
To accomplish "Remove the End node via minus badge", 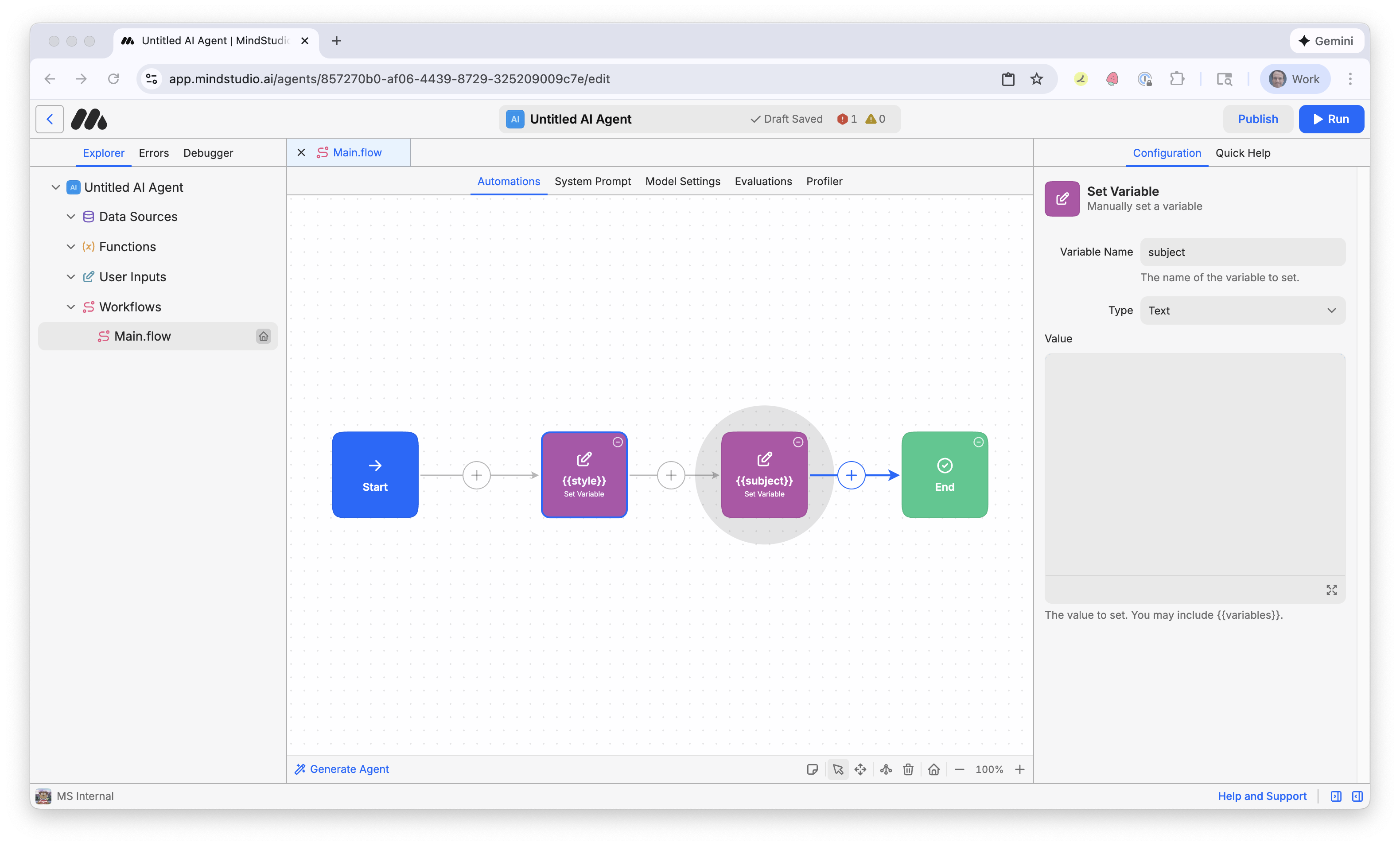I will point(978,442).
